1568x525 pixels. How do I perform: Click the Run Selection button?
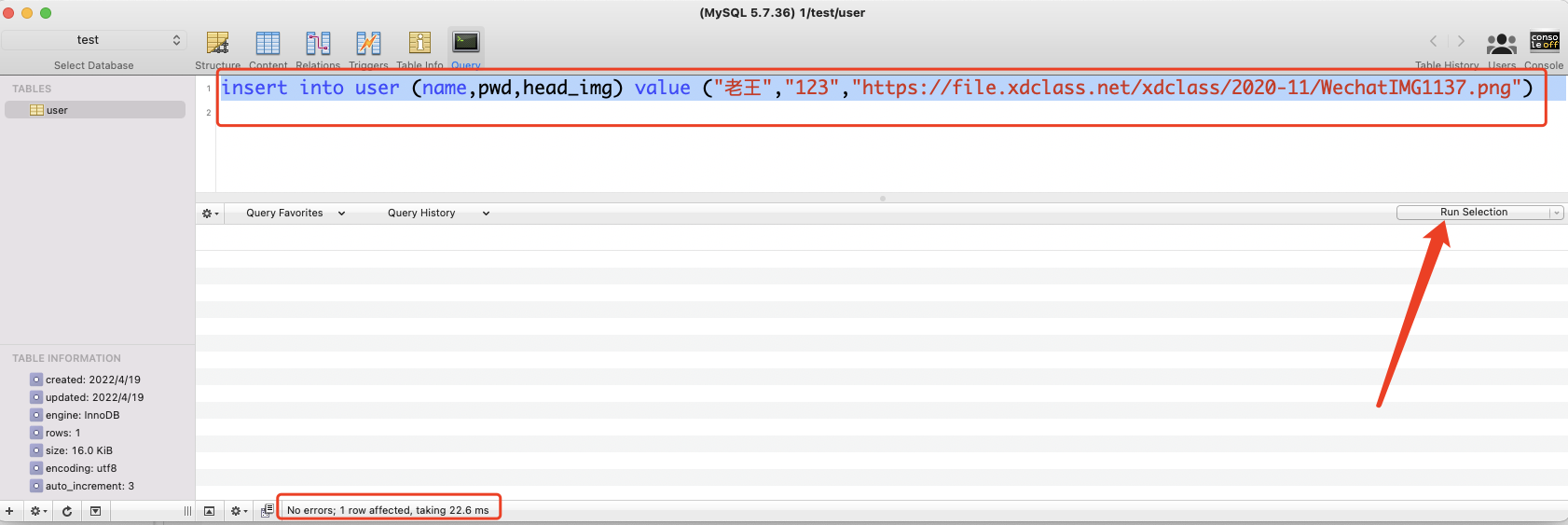tap(1473, 213)
